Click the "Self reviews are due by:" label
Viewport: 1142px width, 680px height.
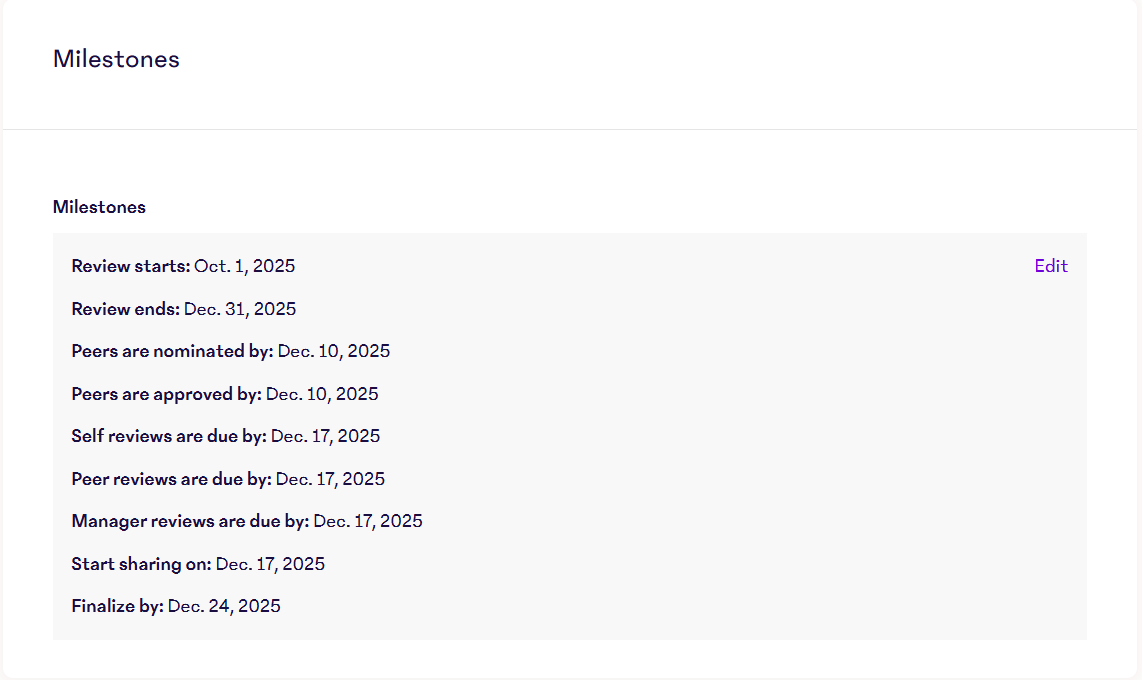(169, 436)
